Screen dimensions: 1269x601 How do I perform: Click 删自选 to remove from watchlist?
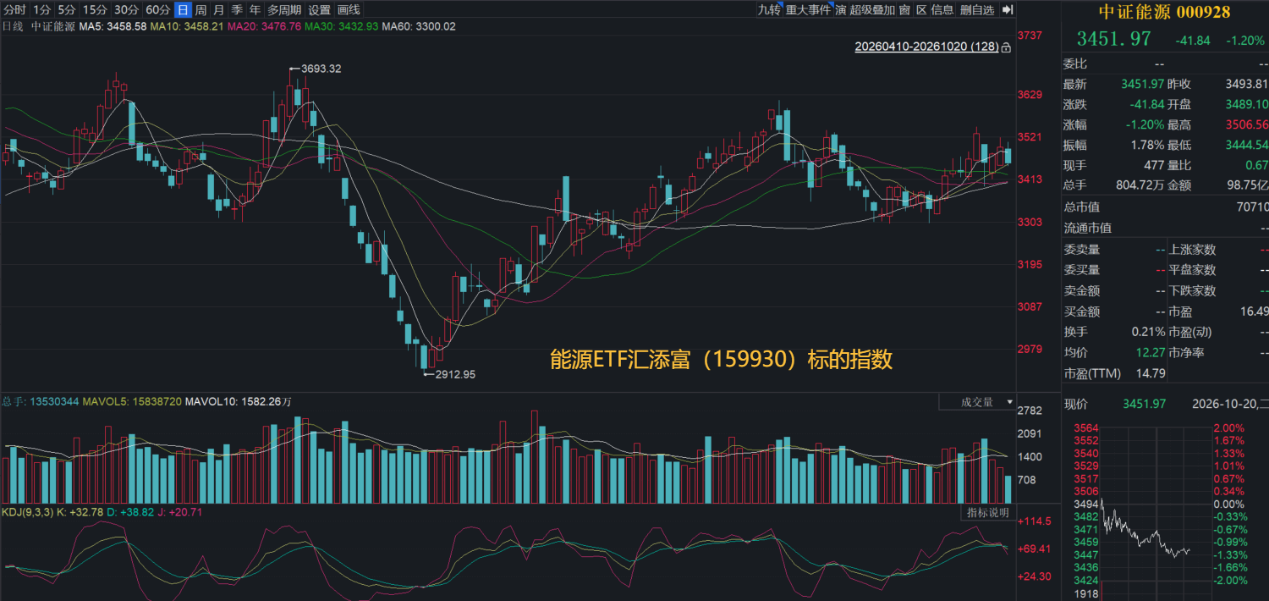click(977, 10)
